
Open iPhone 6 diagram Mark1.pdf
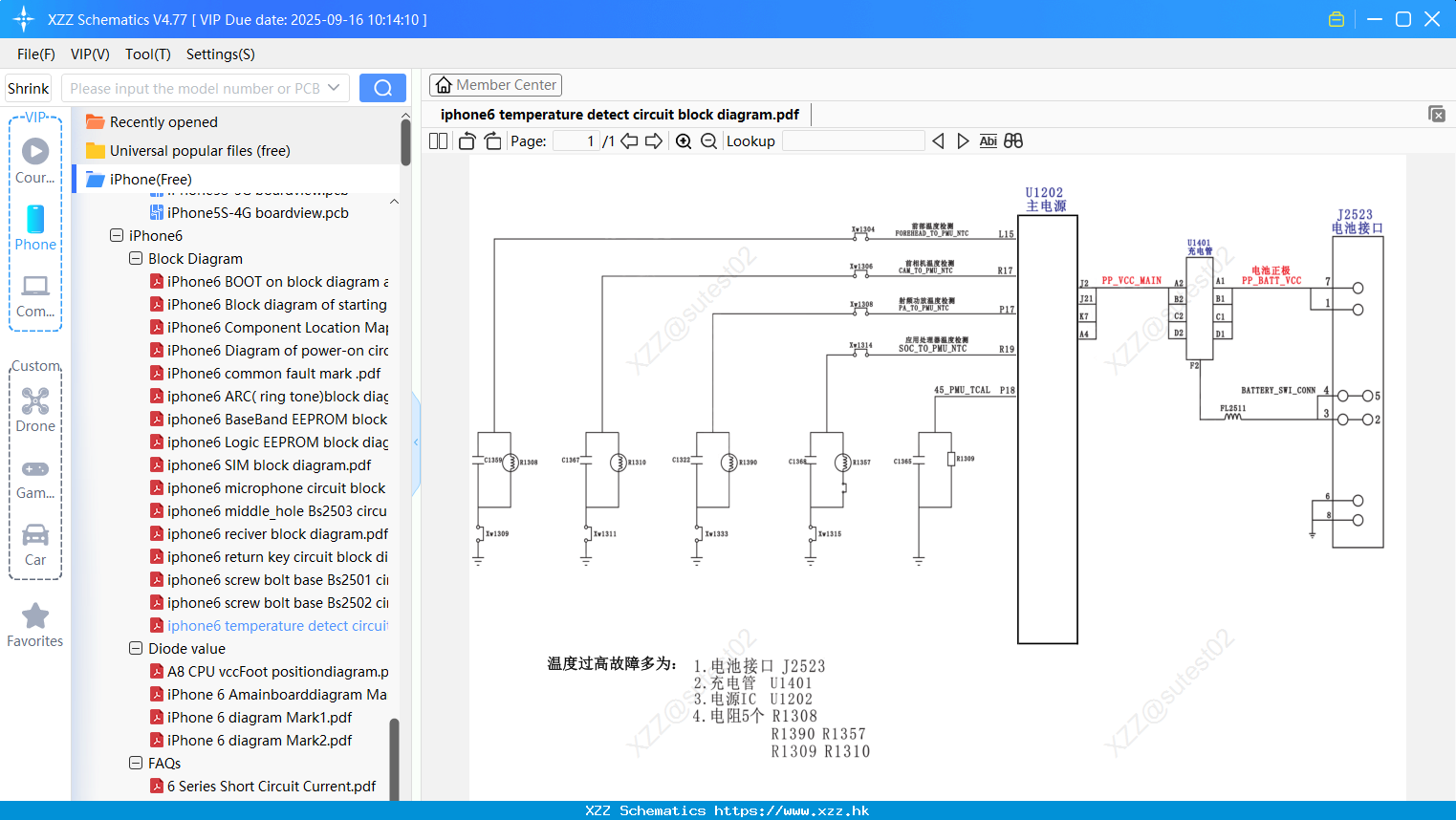(x=251, y=717)
